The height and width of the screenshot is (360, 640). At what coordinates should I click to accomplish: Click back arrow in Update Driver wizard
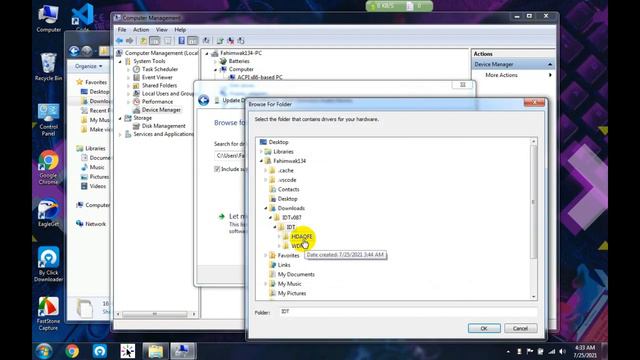(x=203, y=100)
